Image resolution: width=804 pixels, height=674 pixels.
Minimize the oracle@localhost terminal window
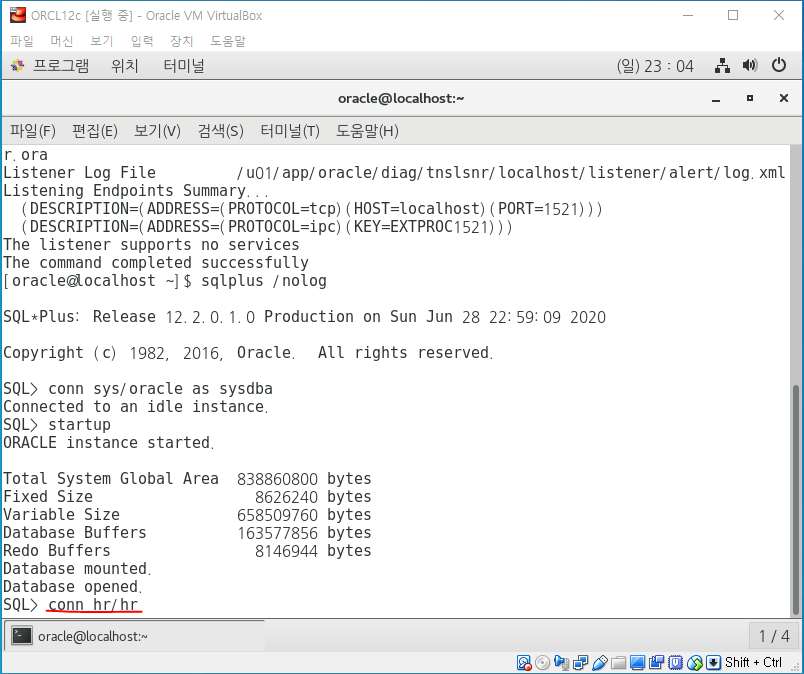(716, 99)
